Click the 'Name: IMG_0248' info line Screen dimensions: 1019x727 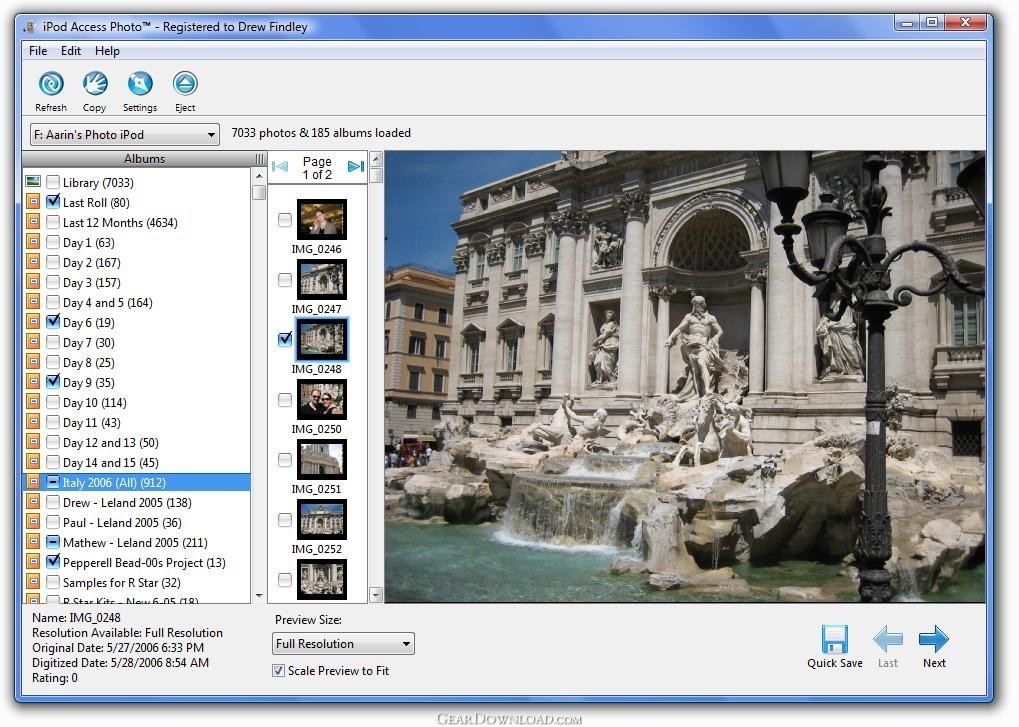(x=76, y=618)
